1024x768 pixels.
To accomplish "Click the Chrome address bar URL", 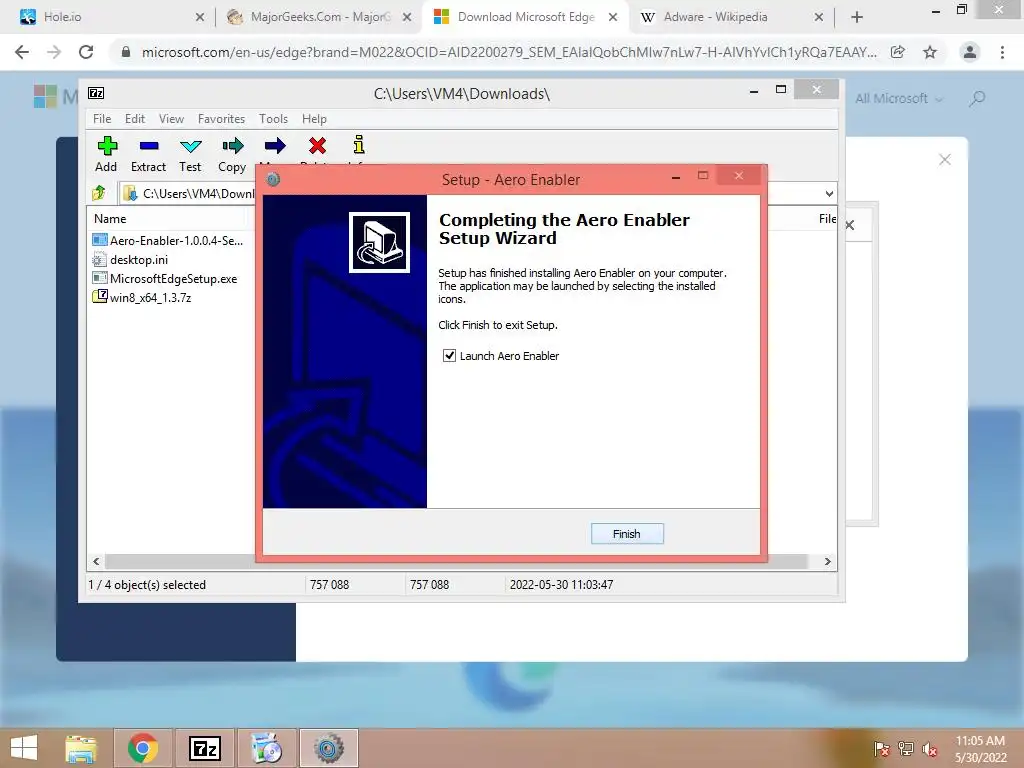I will [509, 52].
